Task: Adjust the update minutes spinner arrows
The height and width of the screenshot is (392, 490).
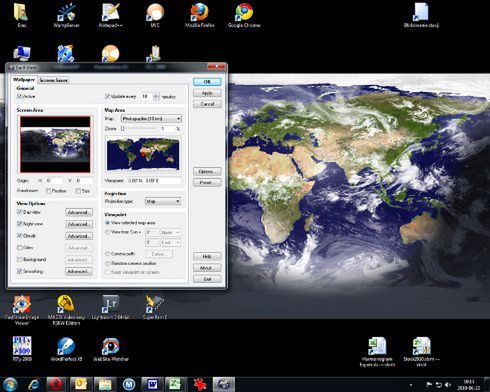Action: click(x=156, y=96)
